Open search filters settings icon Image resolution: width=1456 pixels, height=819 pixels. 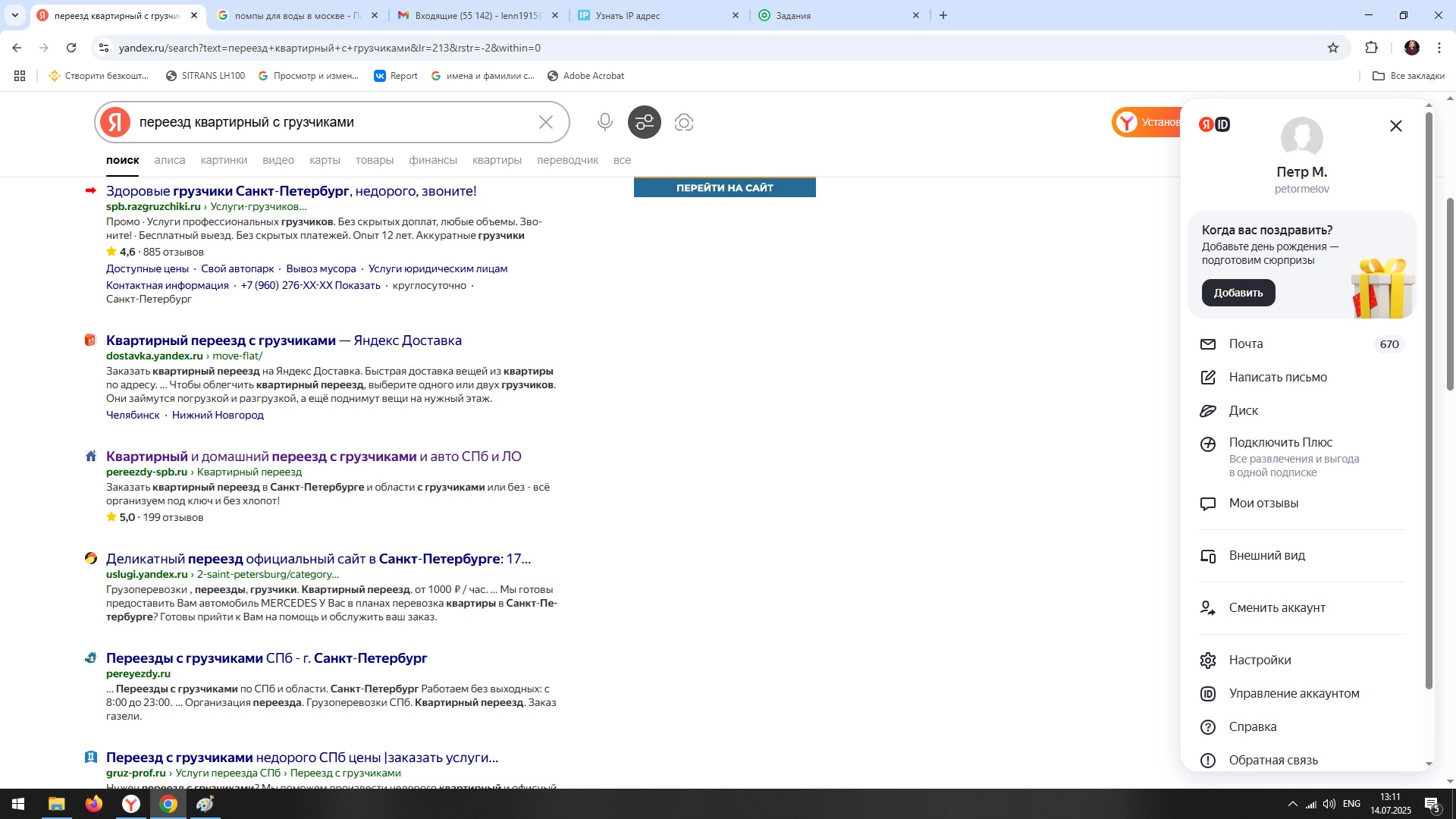645,122
